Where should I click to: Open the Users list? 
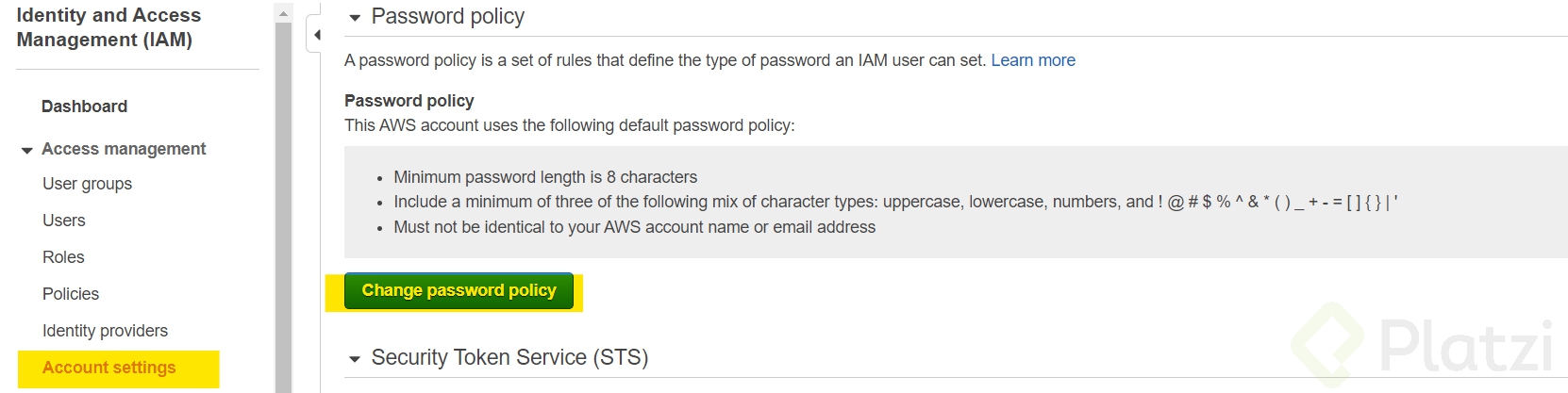tap(64, 221)
